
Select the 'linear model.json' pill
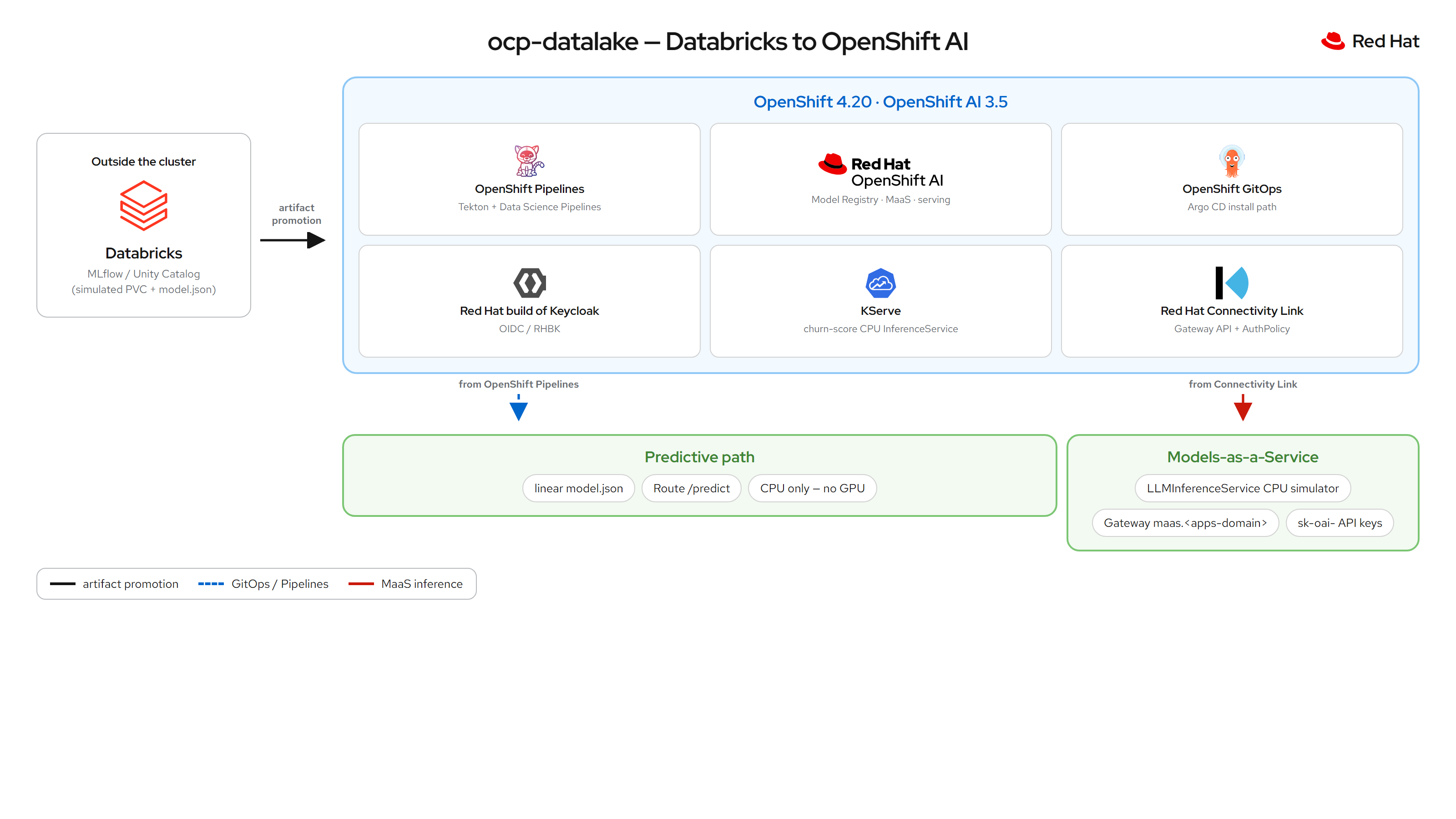(578, 488)
